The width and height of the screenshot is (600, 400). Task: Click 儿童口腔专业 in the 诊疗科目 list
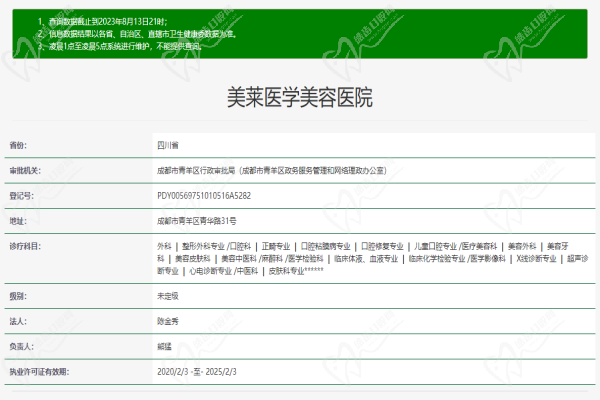pyautogui.click(x=435, y=246)
